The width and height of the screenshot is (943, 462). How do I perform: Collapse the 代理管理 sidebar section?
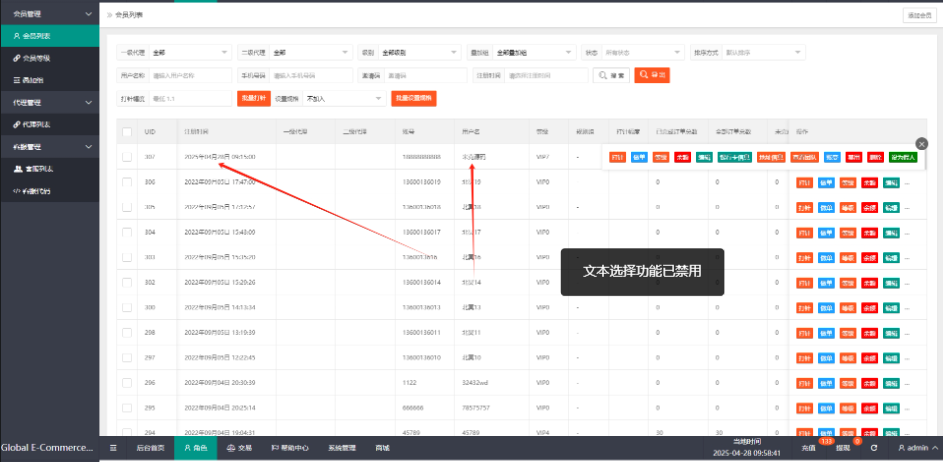(x=49, y=103)
